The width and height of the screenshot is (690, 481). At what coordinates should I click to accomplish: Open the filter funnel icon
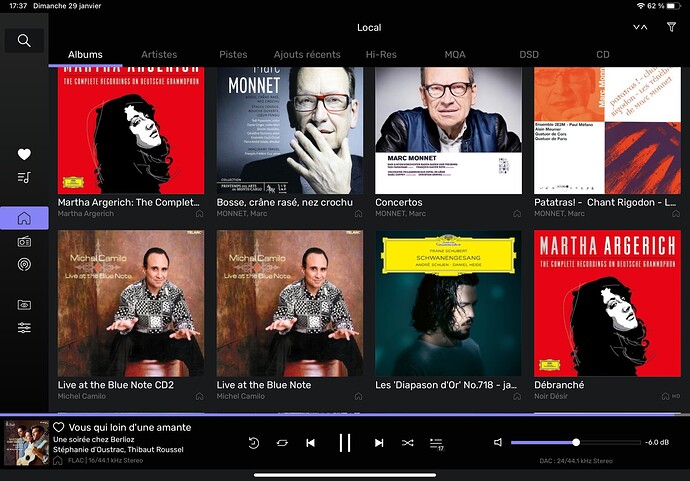[x=671, y=27]
